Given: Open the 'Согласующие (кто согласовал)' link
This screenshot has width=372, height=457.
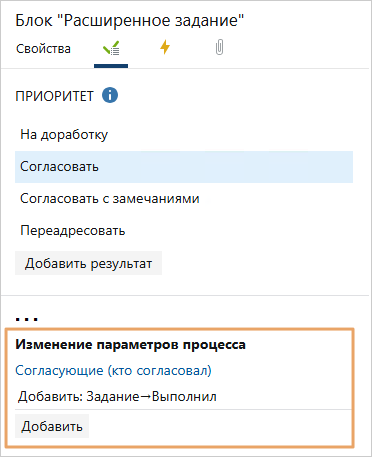Looking at the screenshot, I should (x=113, y=371).
